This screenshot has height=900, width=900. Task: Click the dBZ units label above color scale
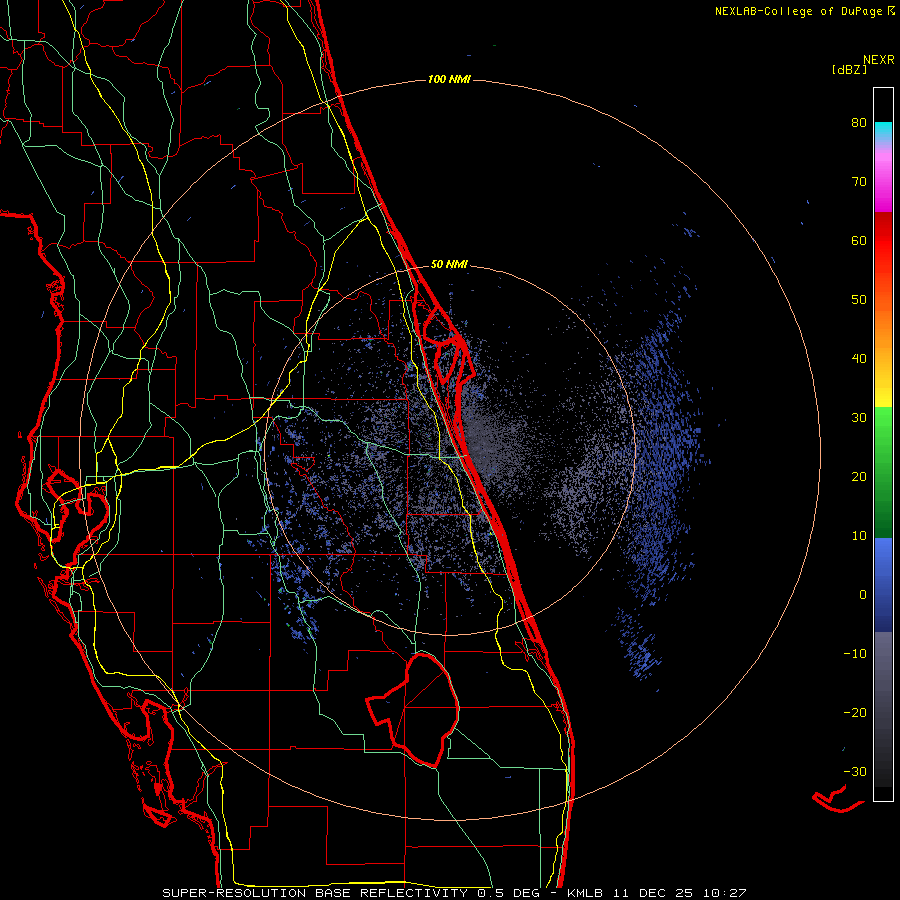pyautogui.click(x=849, y=70)
